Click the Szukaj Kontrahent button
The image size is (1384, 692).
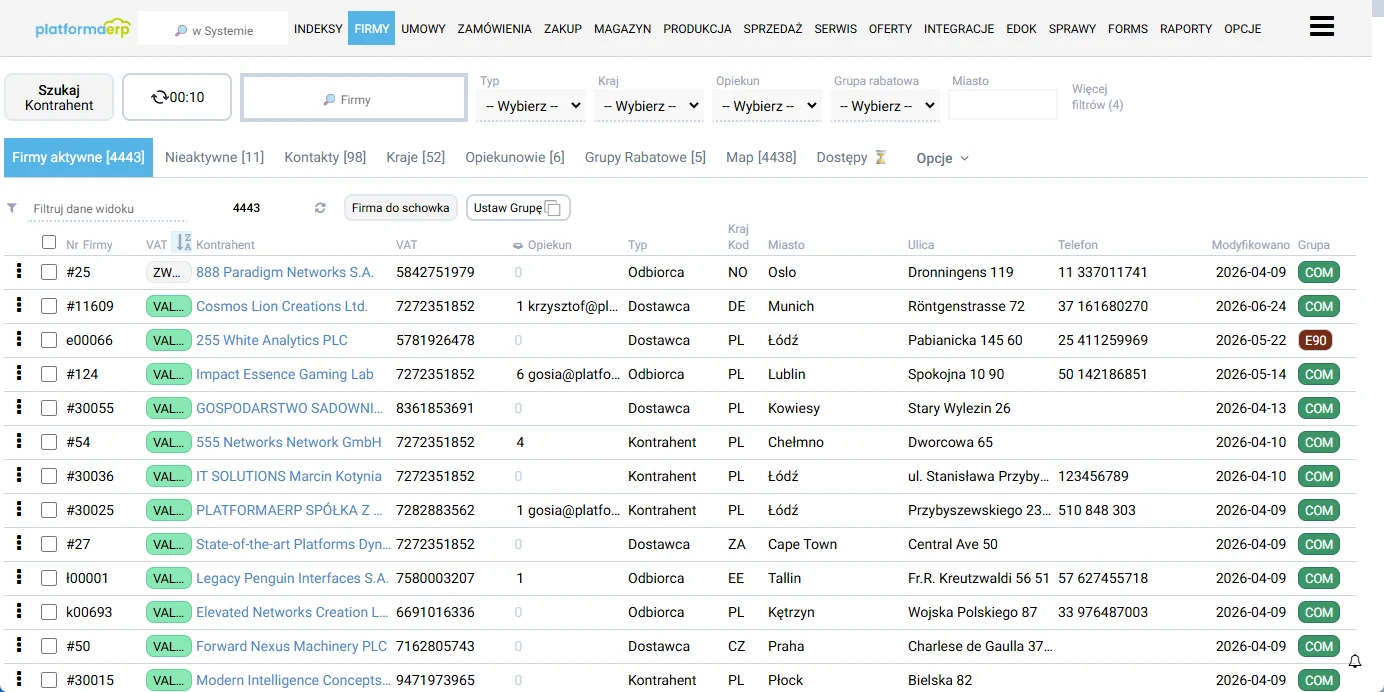pos(59,97)
